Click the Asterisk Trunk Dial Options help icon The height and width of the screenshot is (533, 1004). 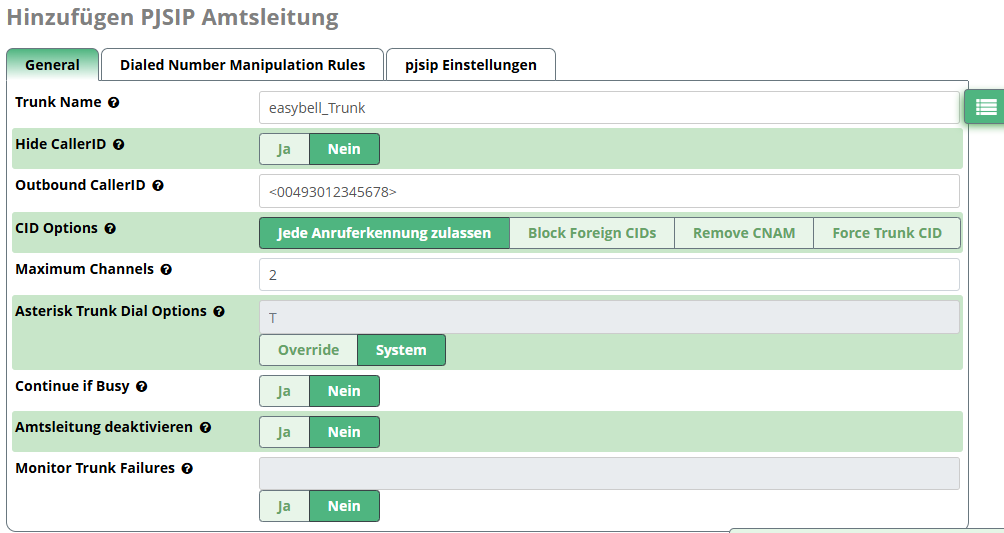219,312
